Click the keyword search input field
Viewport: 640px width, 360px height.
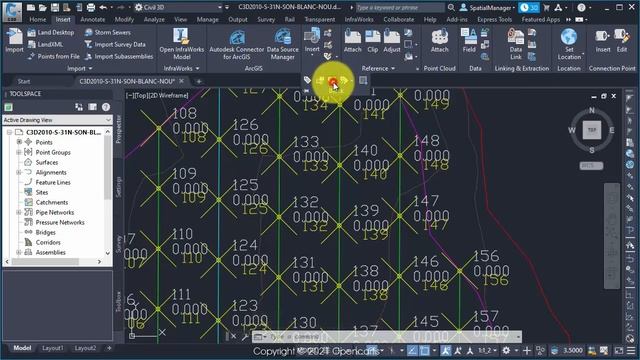400,7
